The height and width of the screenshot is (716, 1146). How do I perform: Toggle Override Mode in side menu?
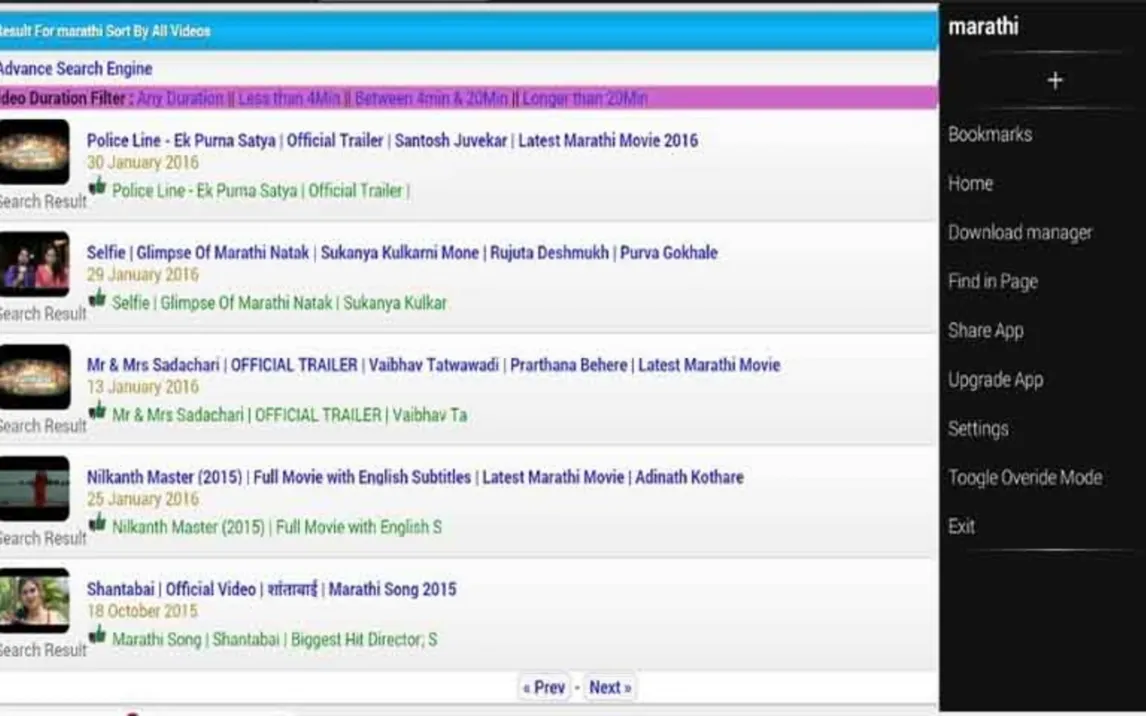pyautogui.click(x=1024, y=478)
